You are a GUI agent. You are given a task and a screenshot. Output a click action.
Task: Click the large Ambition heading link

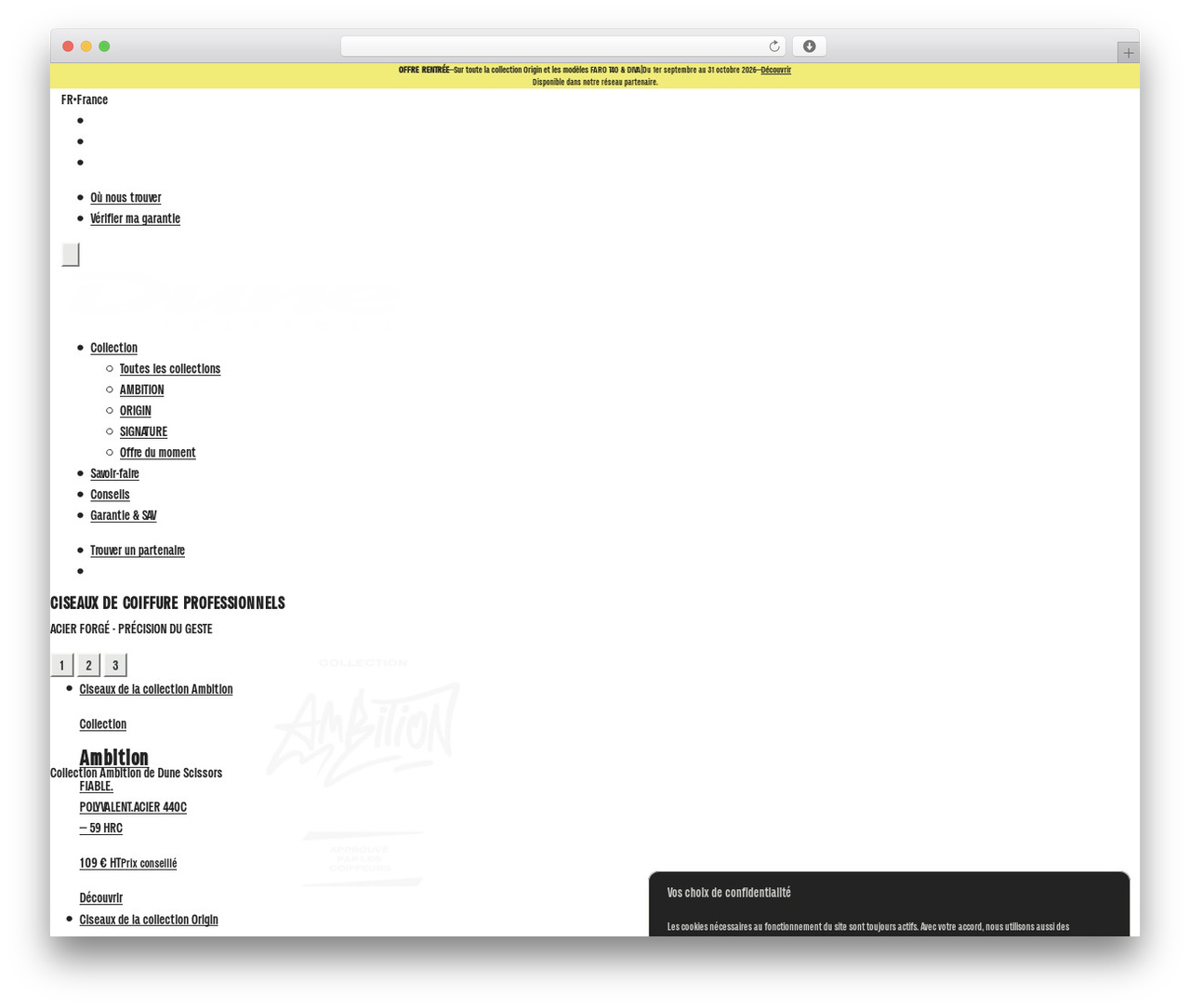pos(113,757)
